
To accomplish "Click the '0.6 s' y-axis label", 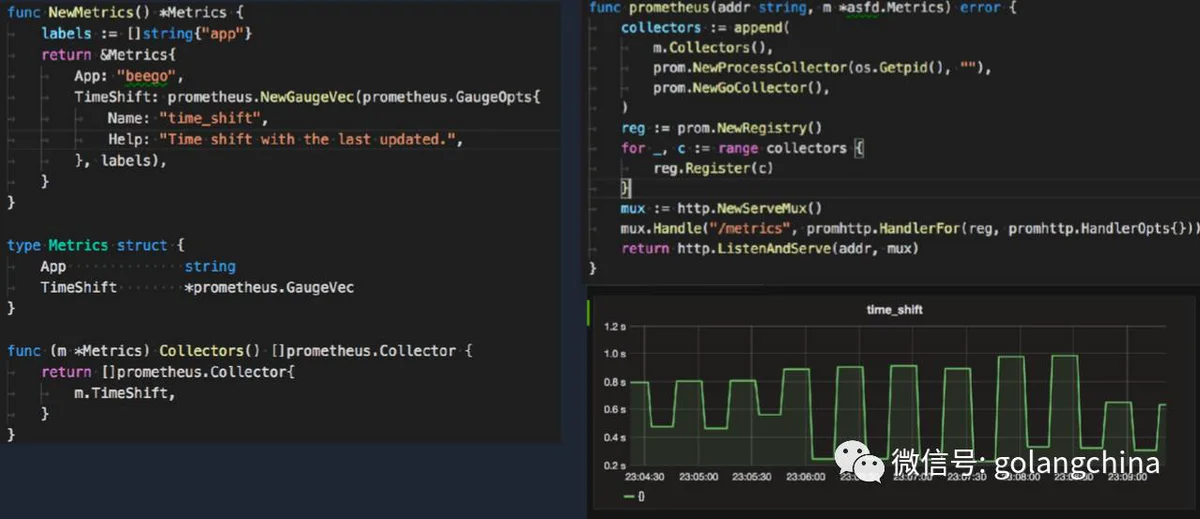I will tap(616, 410).
